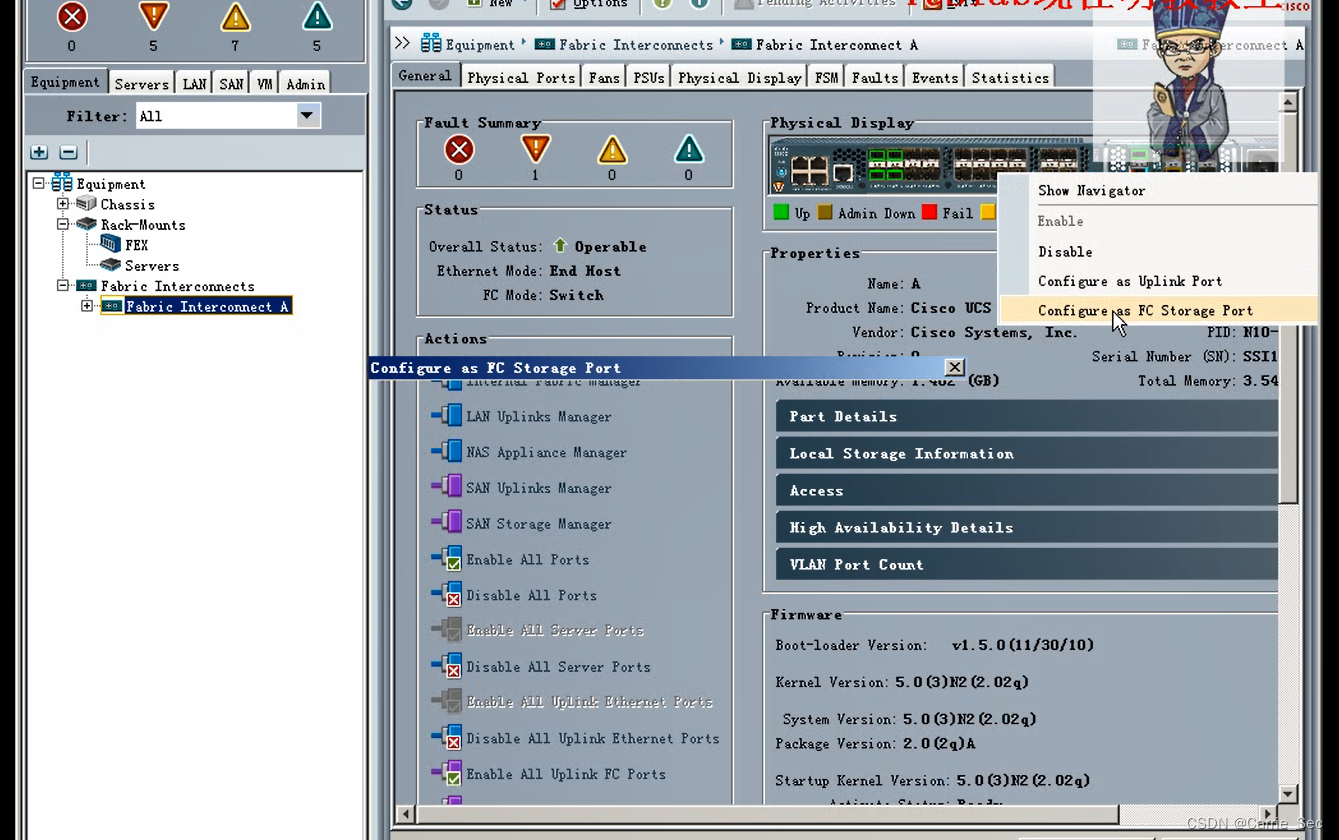
Task: Expand the Access section
Action: [1027, 490]
